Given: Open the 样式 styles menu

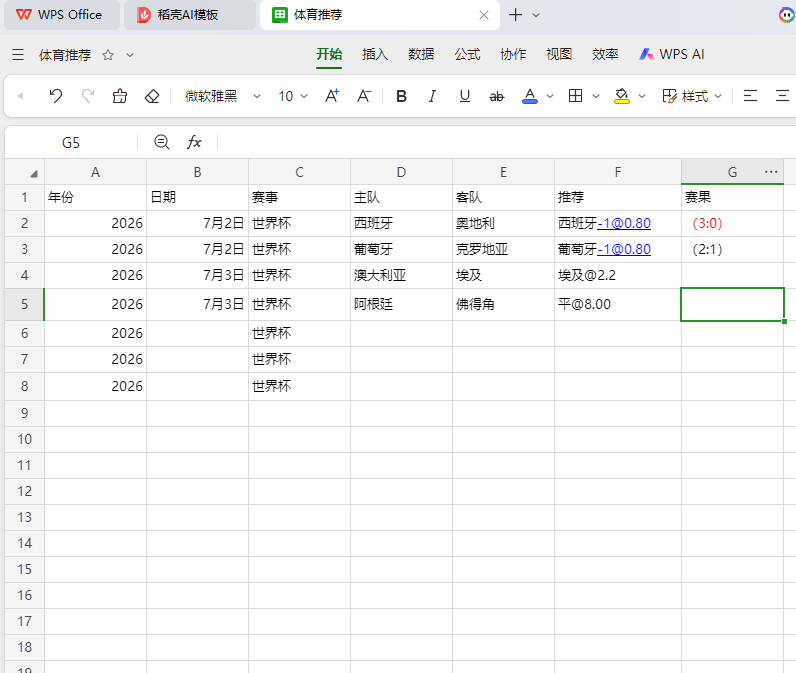Looking at the screenshot, I should coord(691,96).
